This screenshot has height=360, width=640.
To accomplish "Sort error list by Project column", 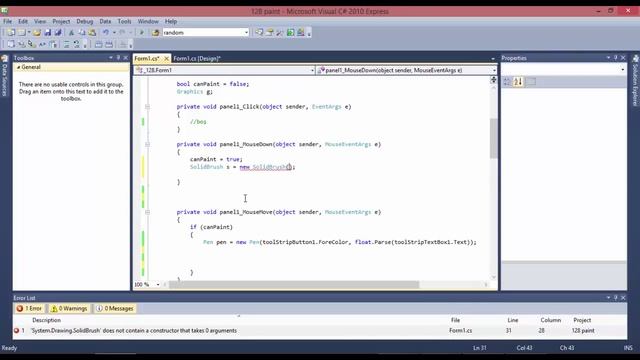I will click(x=582, y=320).
